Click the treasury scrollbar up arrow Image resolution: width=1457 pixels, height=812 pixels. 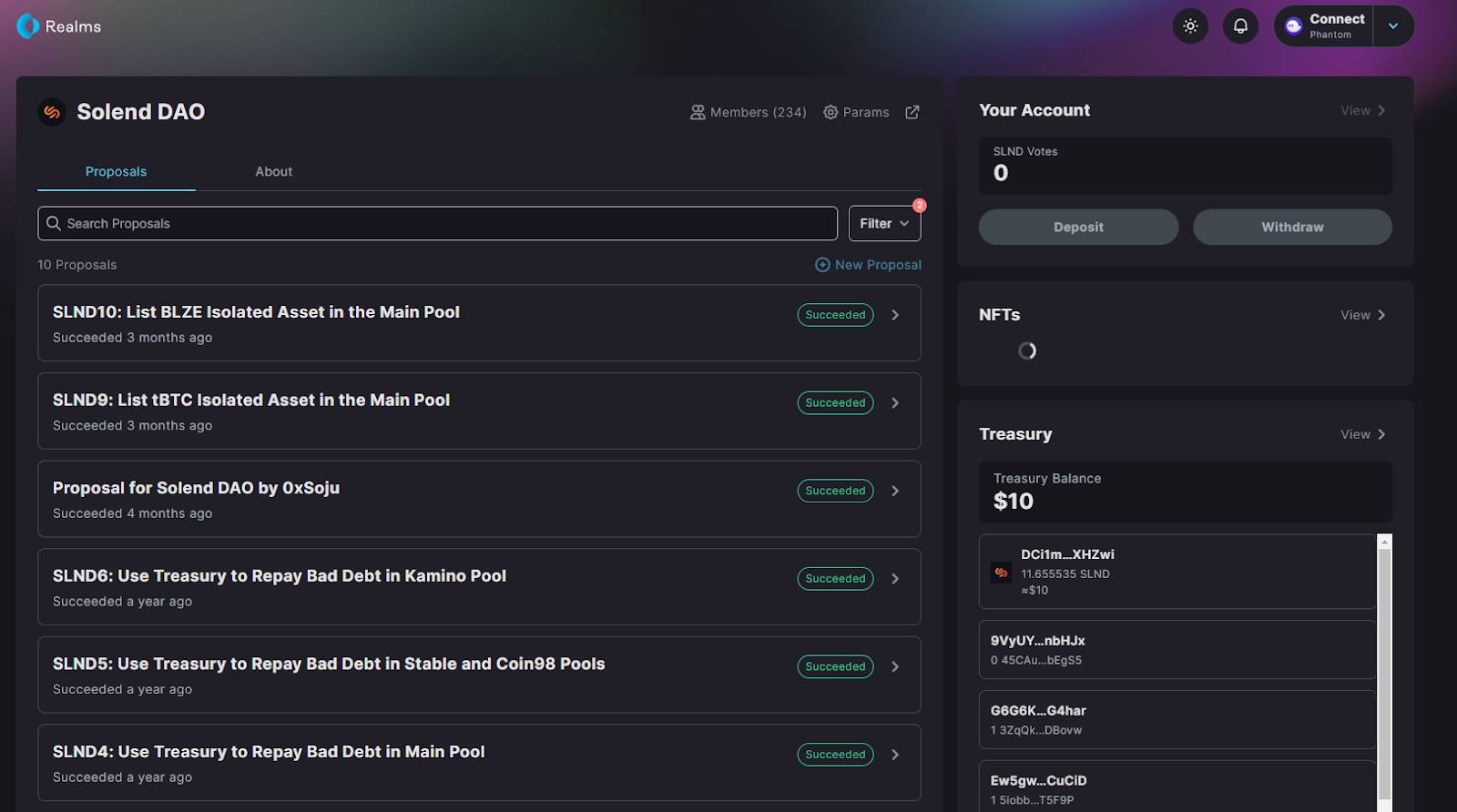1385,542
